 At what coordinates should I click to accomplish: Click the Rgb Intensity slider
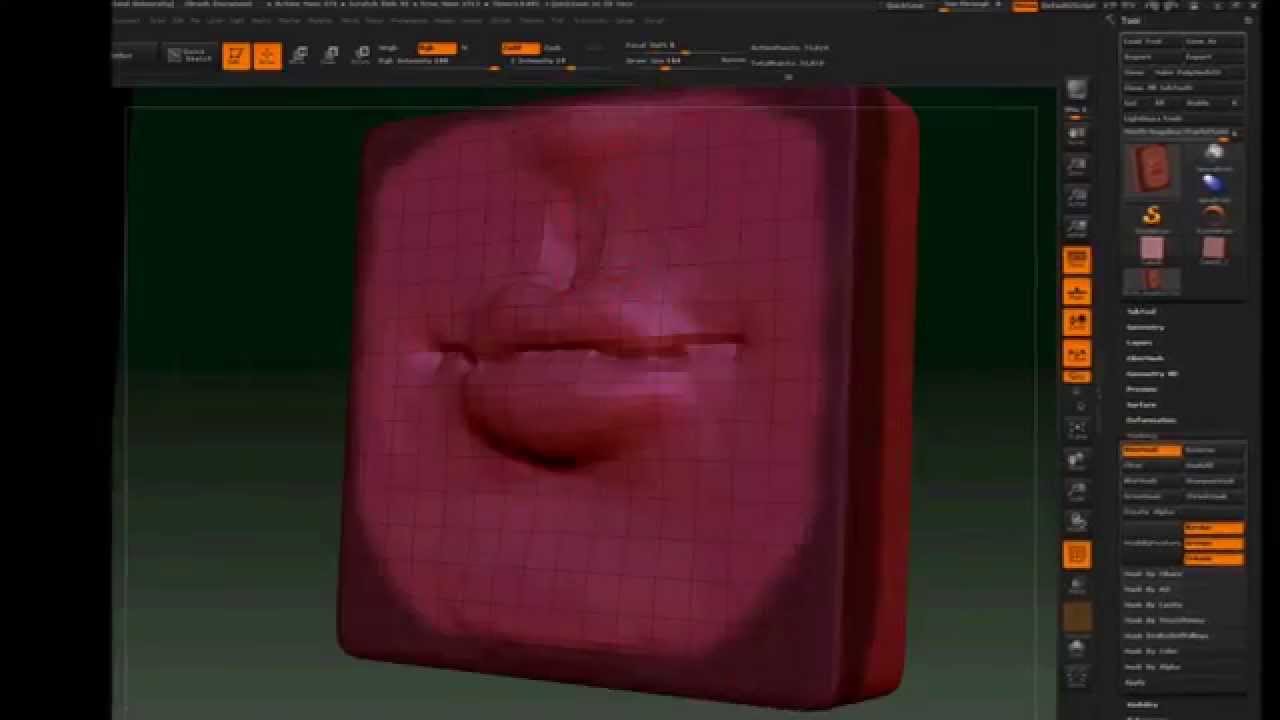pos(438,61)
